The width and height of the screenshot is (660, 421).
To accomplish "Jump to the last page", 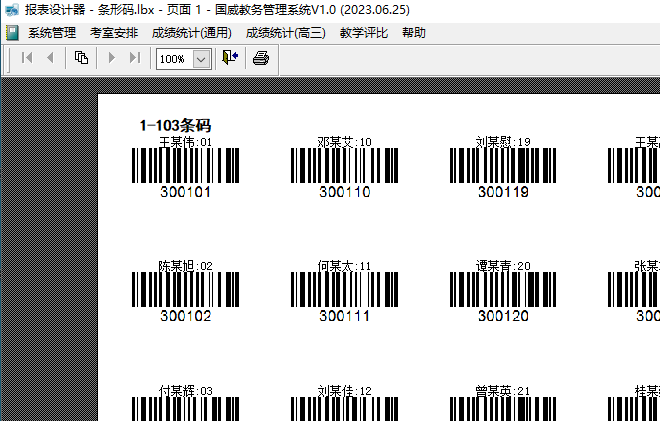I will tap(135, 58).
